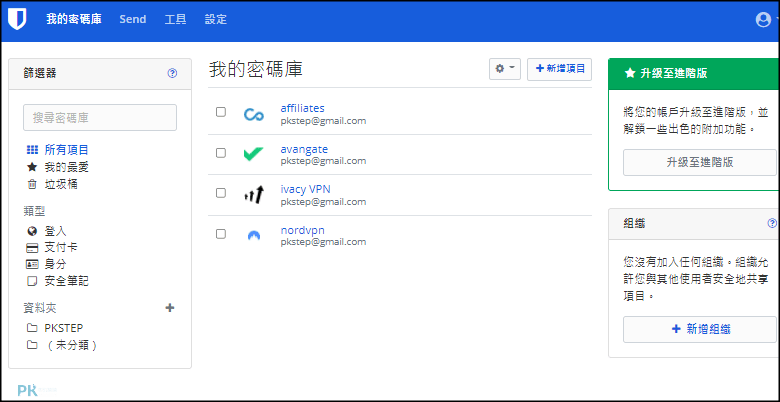This screenshot has height=402, width=780.
Task: Open the gear options dropdown
Action: pos(505,69)
